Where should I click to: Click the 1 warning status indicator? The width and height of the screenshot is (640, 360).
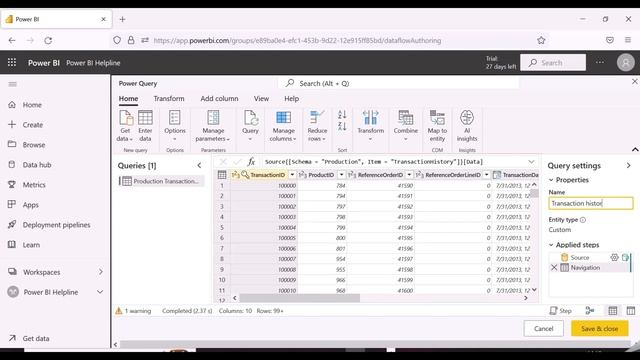133,311
